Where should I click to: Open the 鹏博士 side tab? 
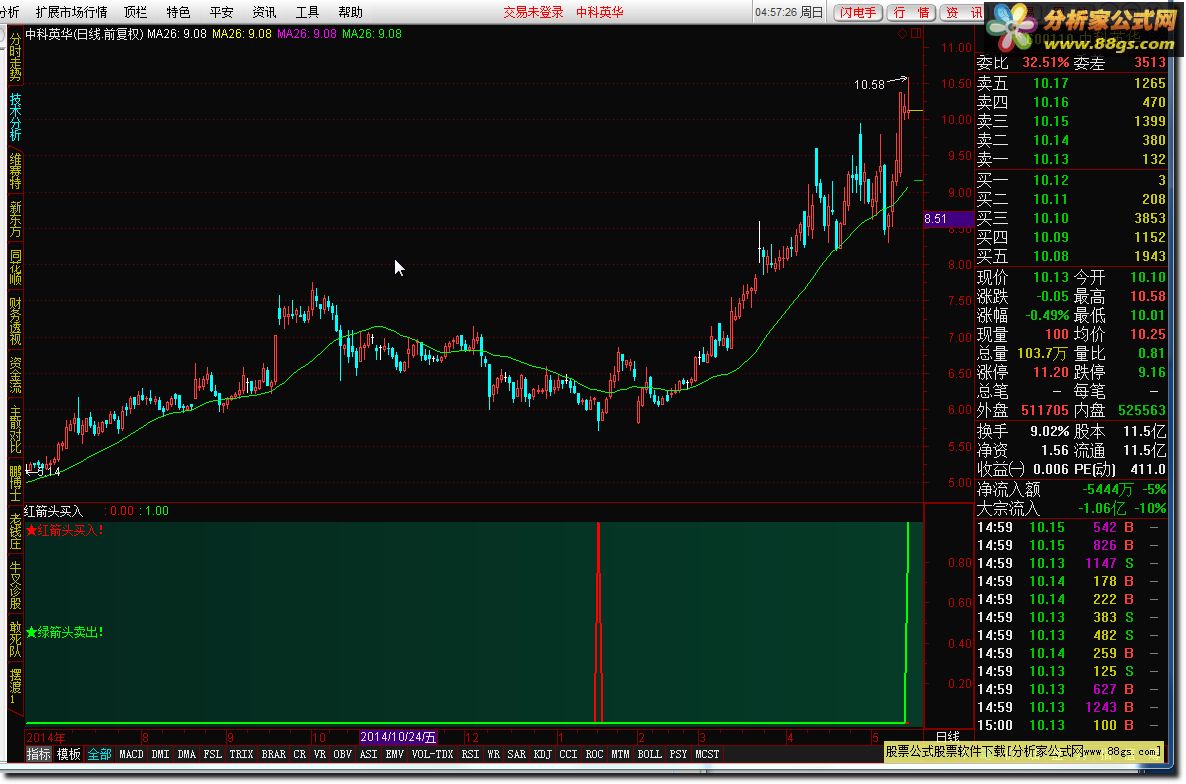tap(15, 482)
